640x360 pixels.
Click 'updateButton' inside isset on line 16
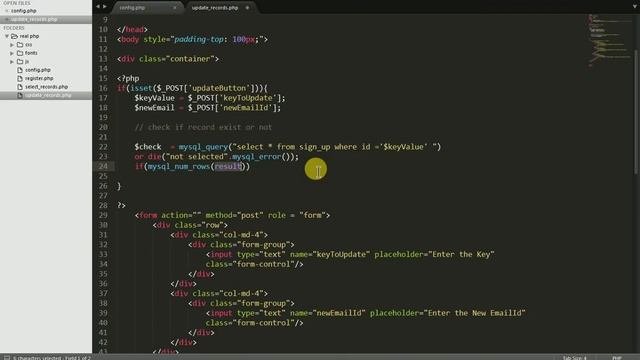coord(219,88)
